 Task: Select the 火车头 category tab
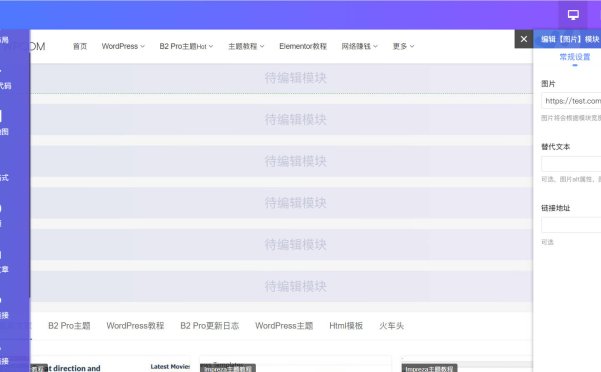(x=391, y=326)
